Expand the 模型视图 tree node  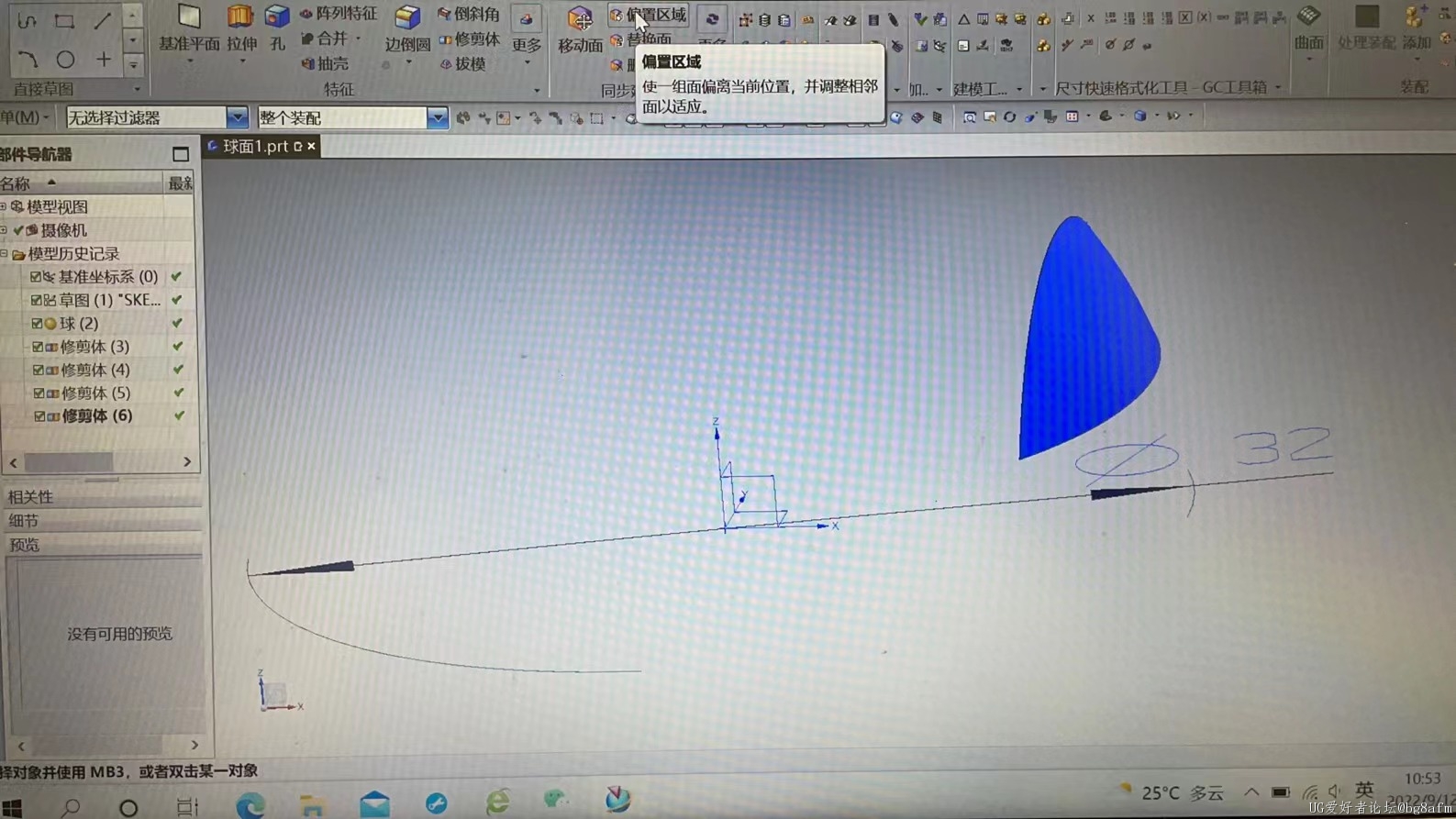click(x=4, y=206)
